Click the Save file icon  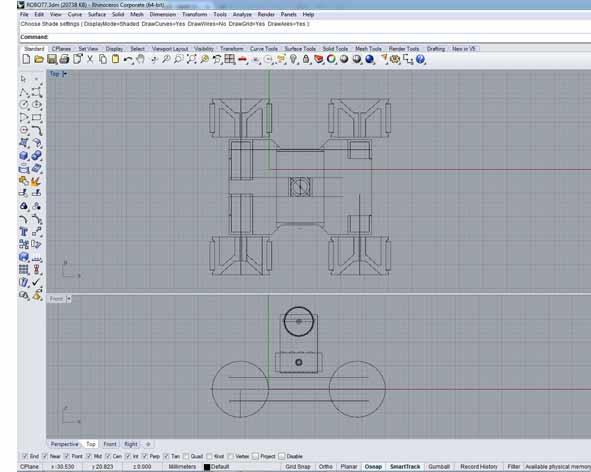(52, 59)
